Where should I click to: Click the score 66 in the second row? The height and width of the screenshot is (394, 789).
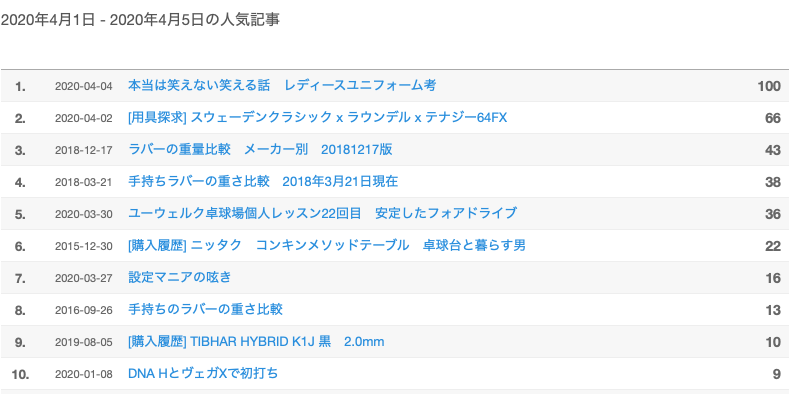tap(773, 118)
